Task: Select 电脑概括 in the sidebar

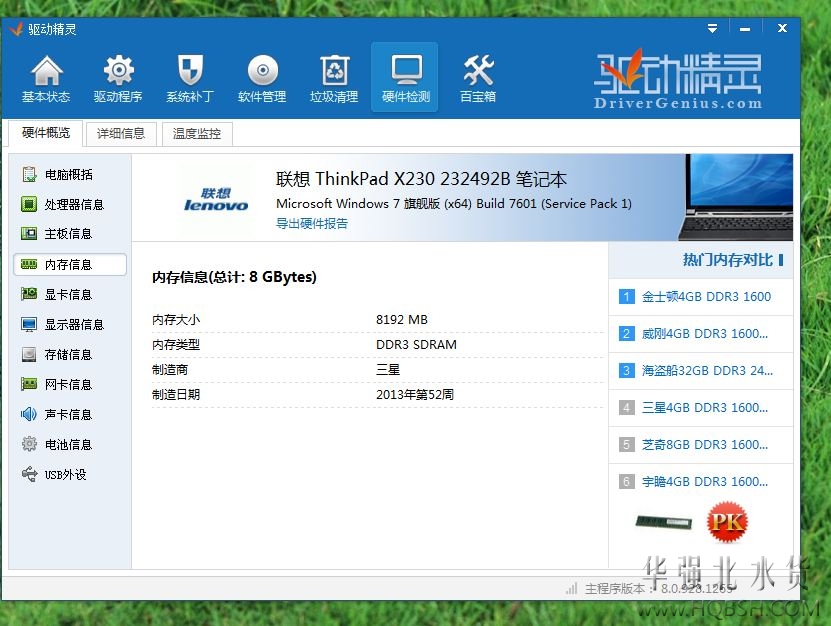Action: 70,174
